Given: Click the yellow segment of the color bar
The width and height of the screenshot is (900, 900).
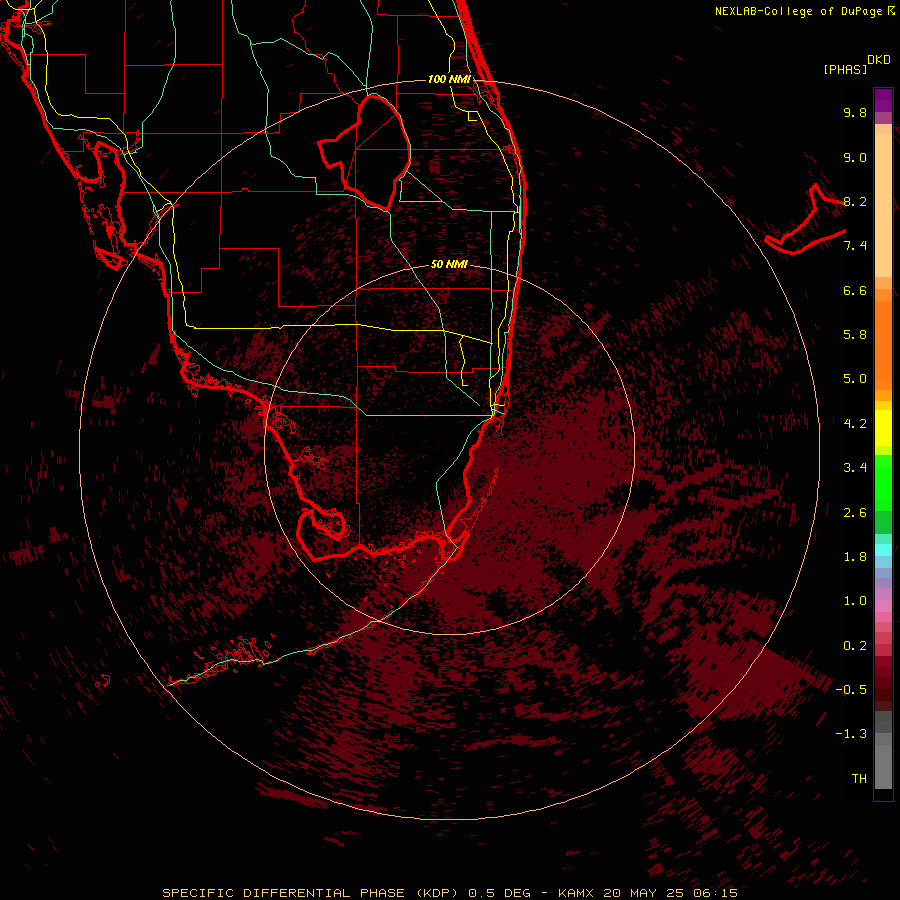Looking at the screenshot, I should (883, 428).
